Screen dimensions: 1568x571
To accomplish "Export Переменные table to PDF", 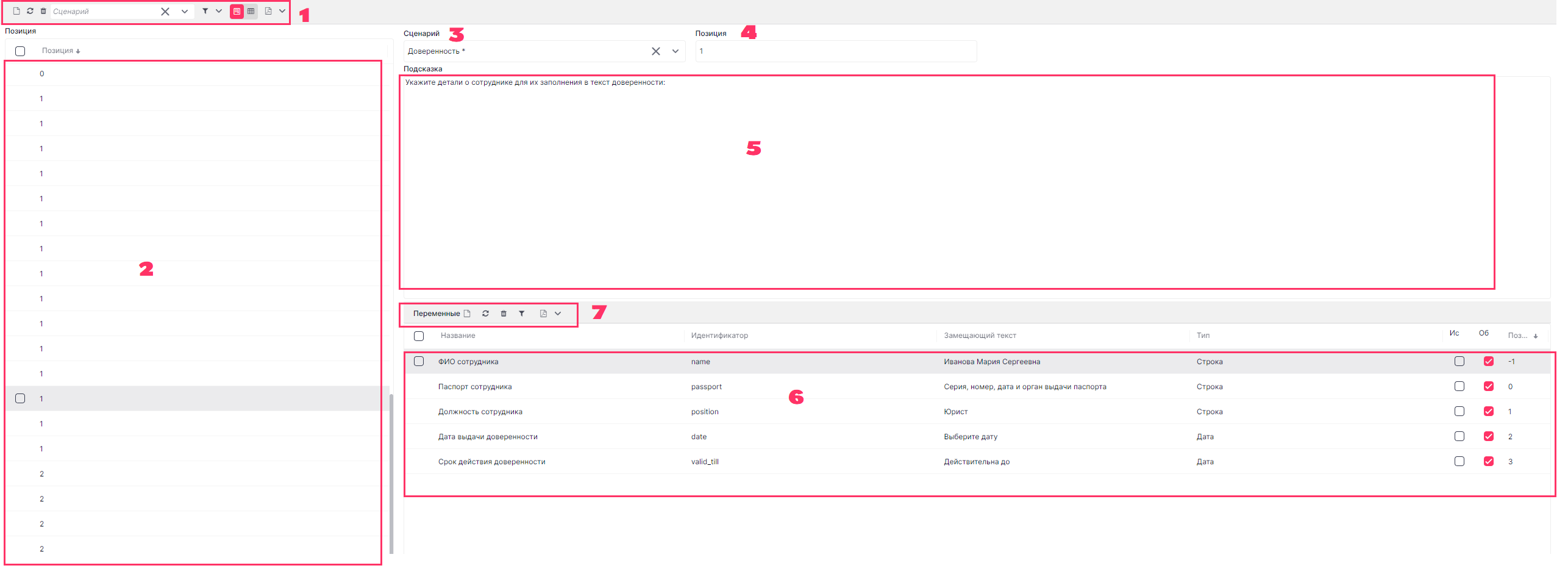I will tap(543, 314).
